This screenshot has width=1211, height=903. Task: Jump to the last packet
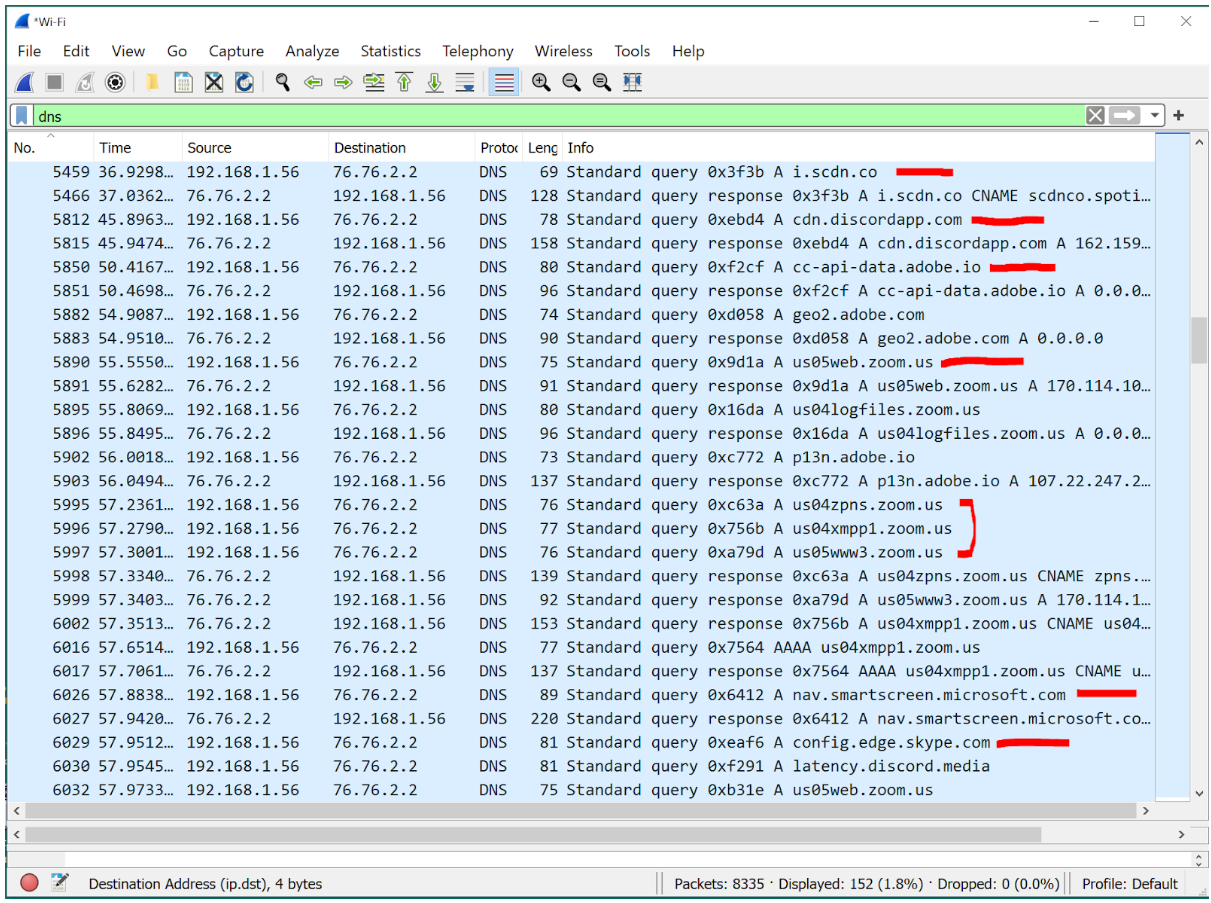[x=434, y=83]
